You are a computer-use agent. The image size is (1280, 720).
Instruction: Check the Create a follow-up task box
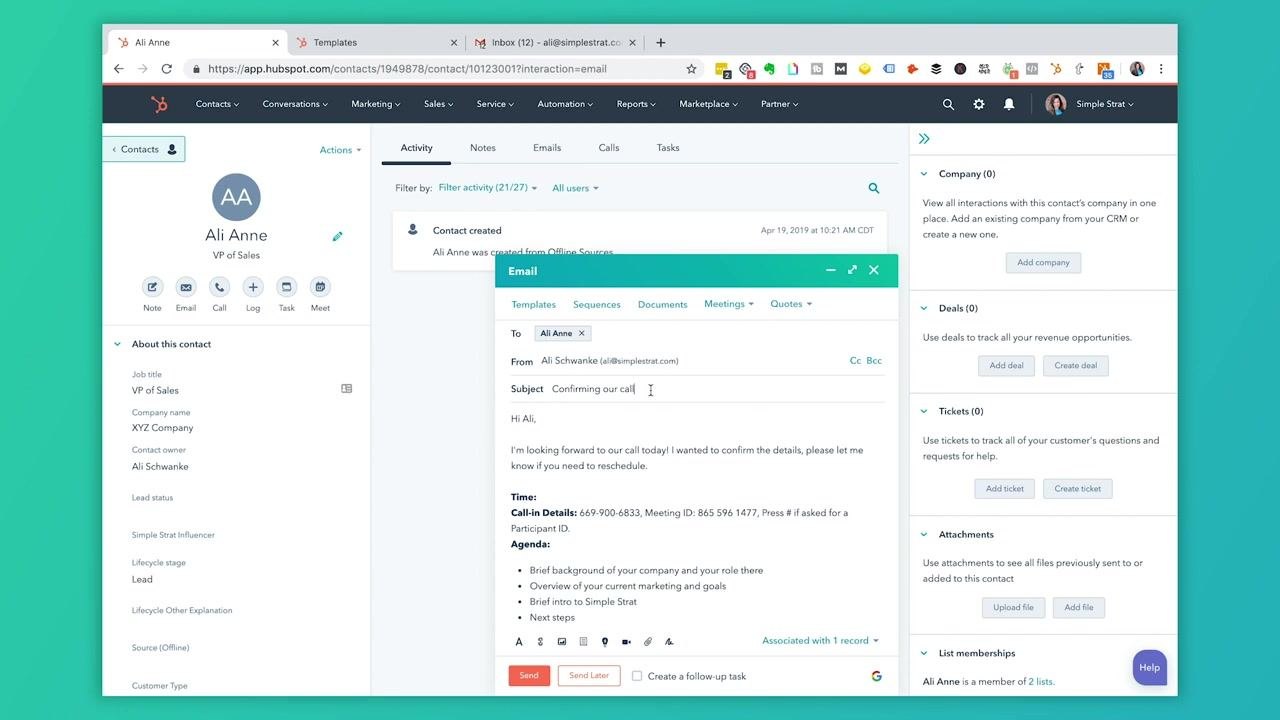[x=637, y=676]
